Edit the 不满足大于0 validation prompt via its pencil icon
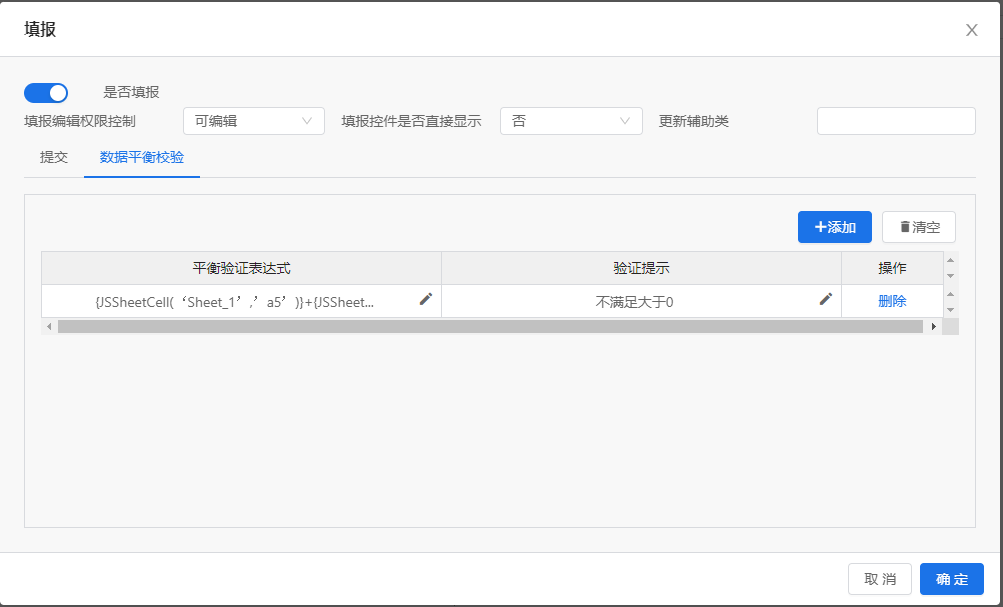This screenshot has height=607, width=1003. tap(826, 299)
